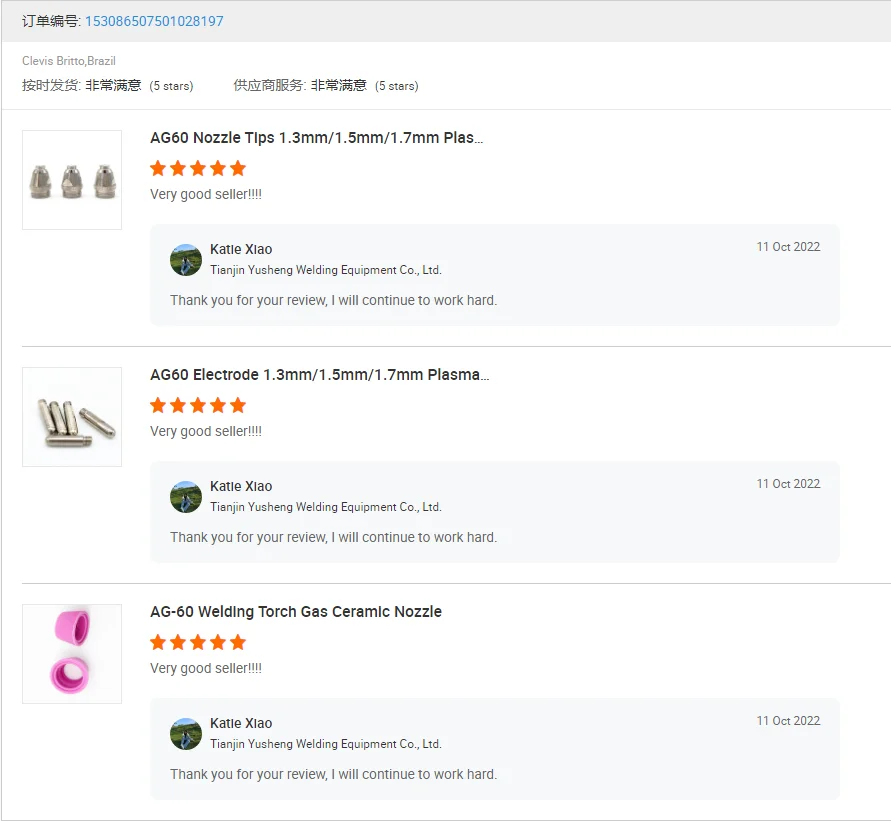Click the 11 Oct 2022 date in first reply
This screenshot has width=891, height=821.
(788, 247)
